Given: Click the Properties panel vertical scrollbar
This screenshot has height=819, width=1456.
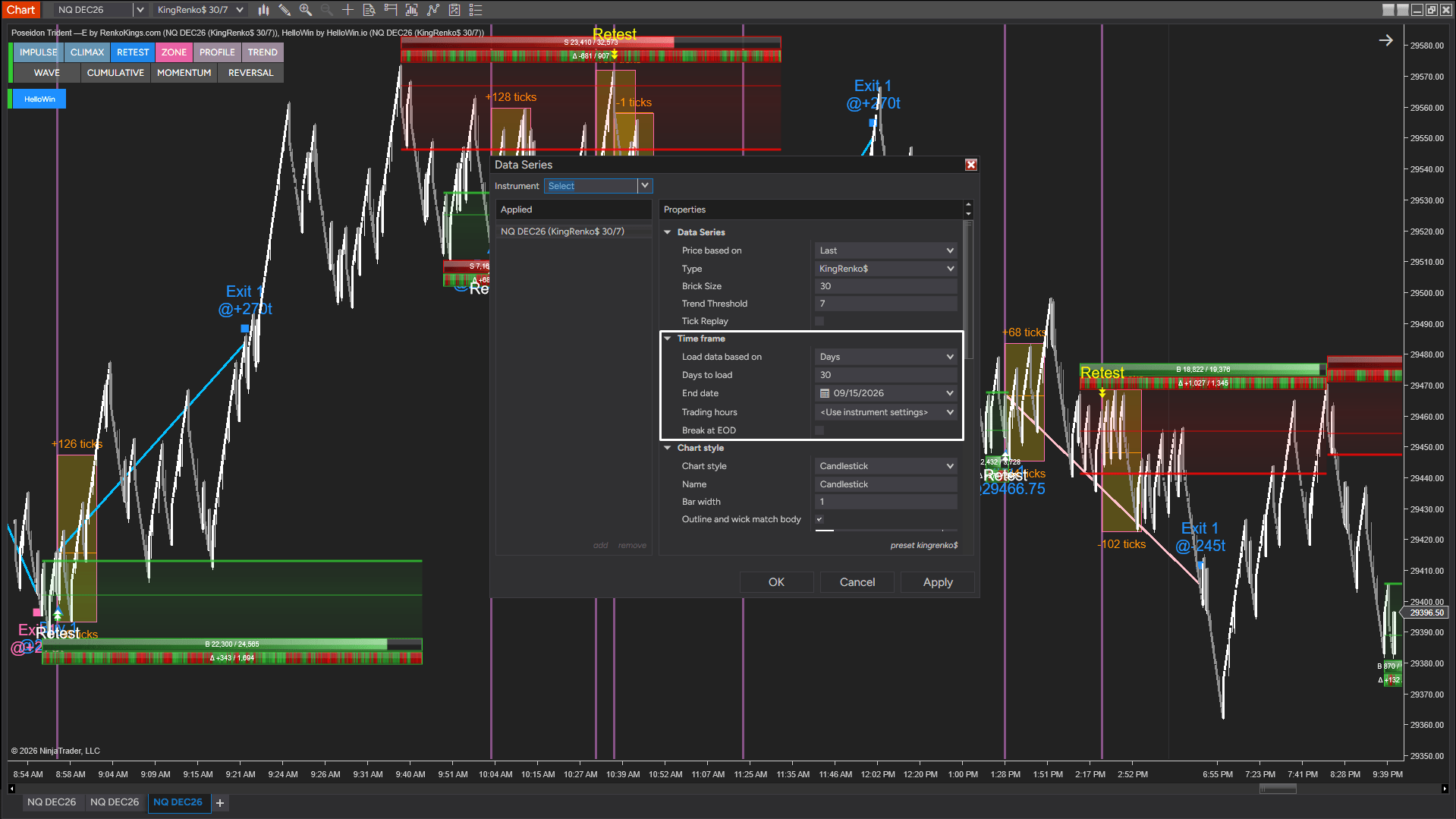Looking at the screenshot, I should (968, 288).
